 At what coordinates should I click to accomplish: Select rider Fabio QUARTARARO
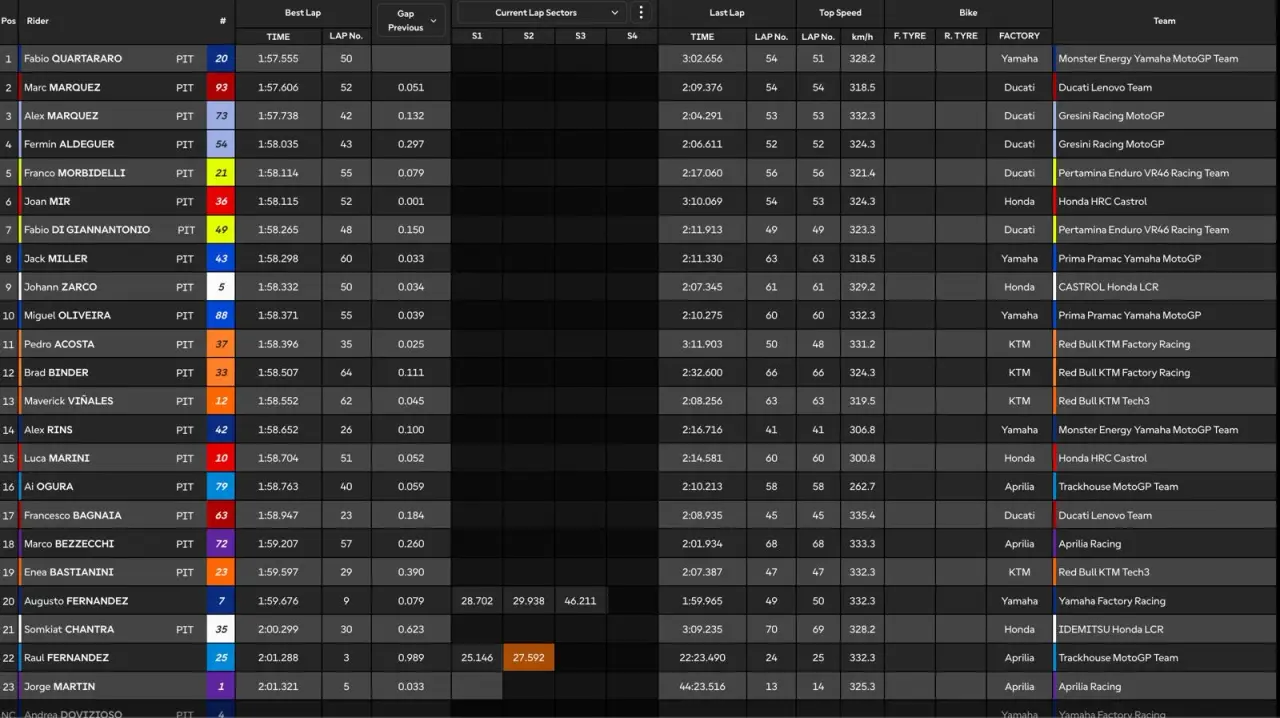(x=73, y=59)
